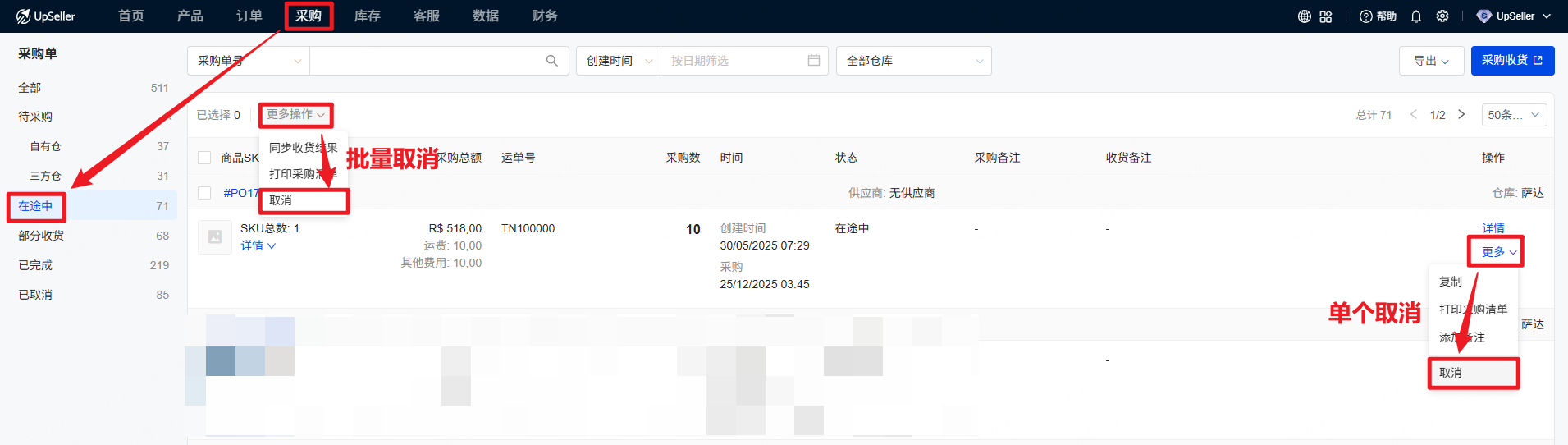Open the 50条 page size dropdown

1513,115
